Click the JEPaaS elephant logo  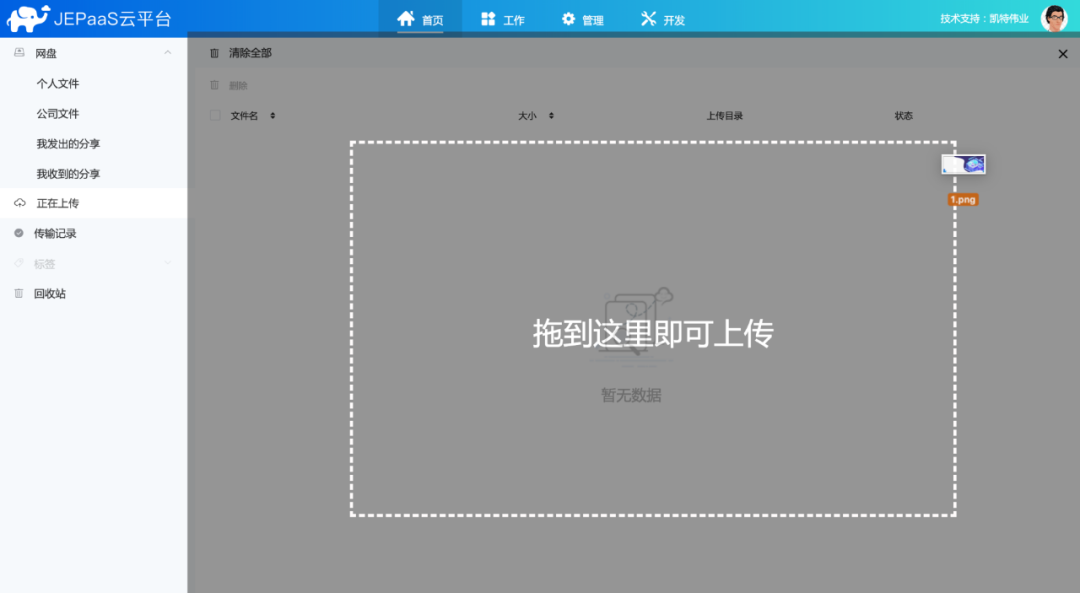[x=28, y=19]
